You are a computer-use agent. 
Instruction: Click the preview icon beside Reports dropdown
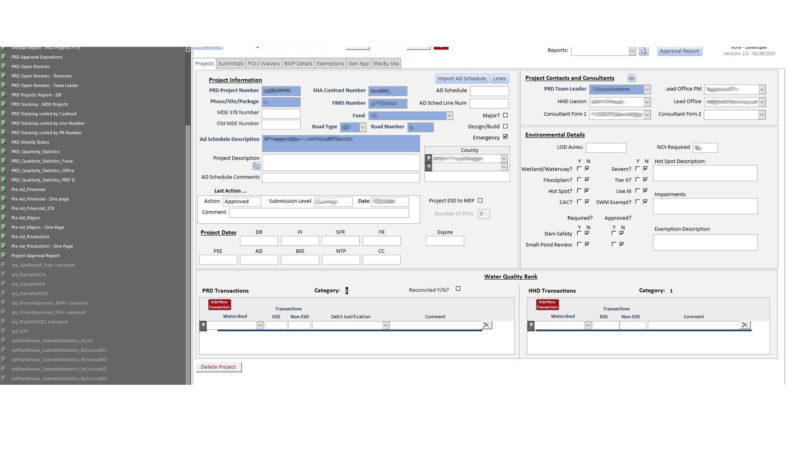(644, 50)
